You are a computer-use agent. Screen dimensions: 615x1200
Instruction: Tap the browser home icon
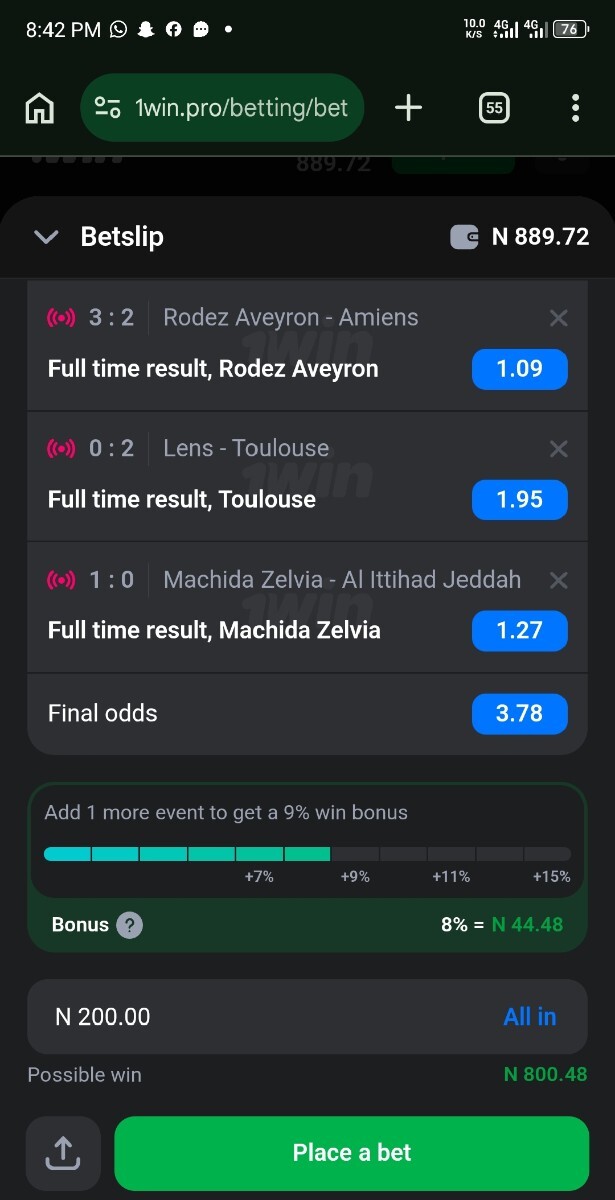[x=39, y=108]
